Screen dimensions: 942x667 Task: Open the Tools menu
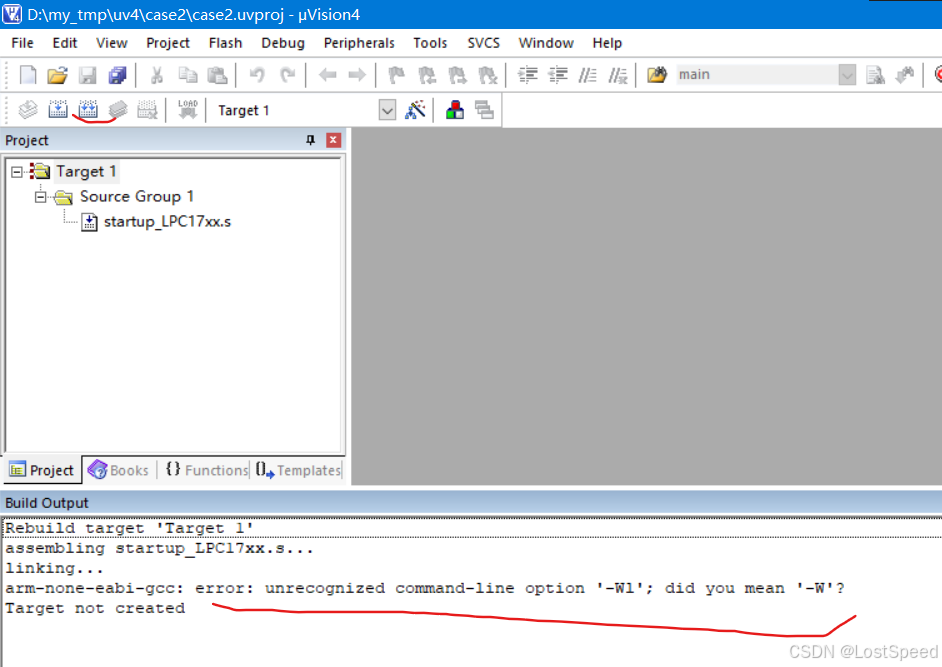coord(430,43)
